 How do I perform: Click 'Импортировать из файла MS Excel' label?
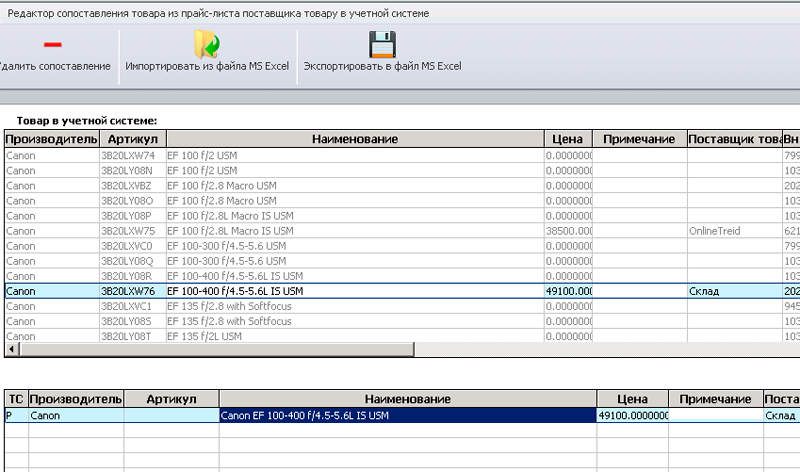point(207,66)
